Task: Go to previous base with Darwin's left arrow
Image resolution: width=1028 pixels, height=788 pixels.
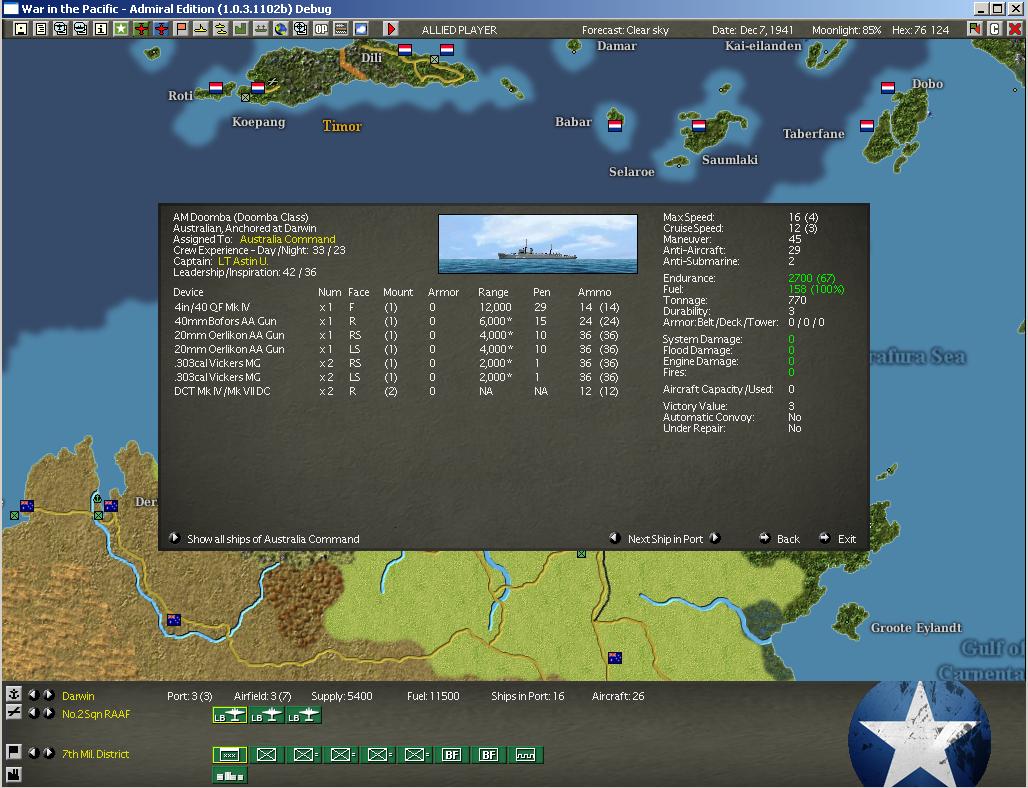Action: (x=33, y=695)
